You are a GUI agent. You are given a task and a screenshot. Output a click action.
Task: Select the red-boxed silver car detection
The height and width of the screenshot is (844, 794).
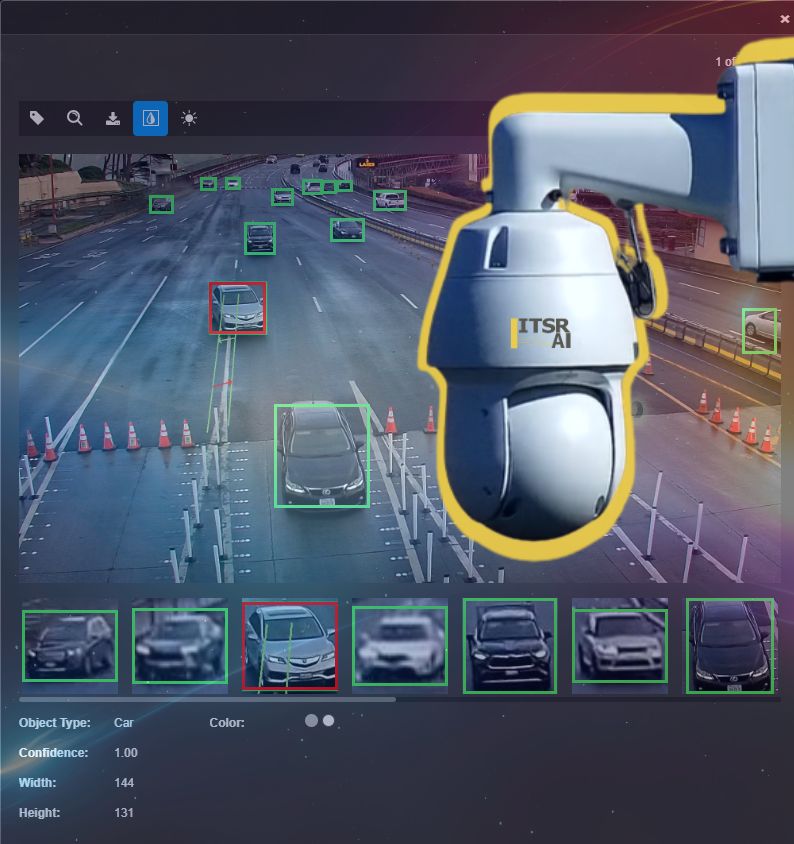pyautogui.click(x=237, y=308)
